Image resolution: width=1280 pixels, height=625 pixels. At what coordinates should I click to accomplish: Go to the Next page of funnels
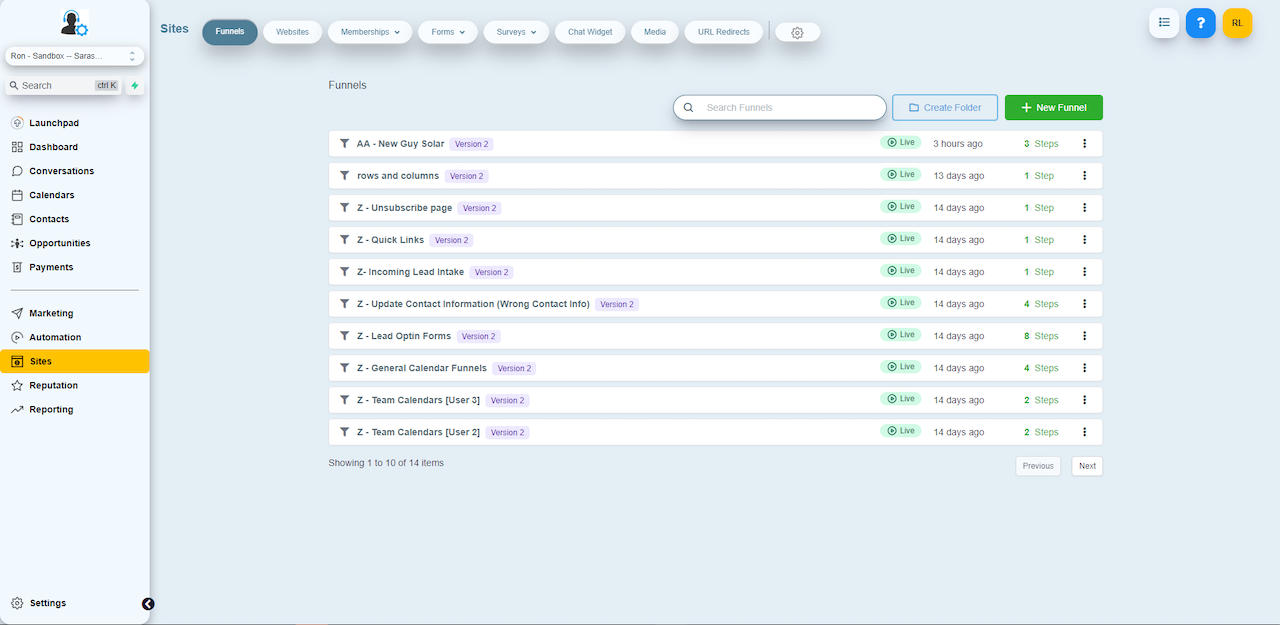(1087, 466)
